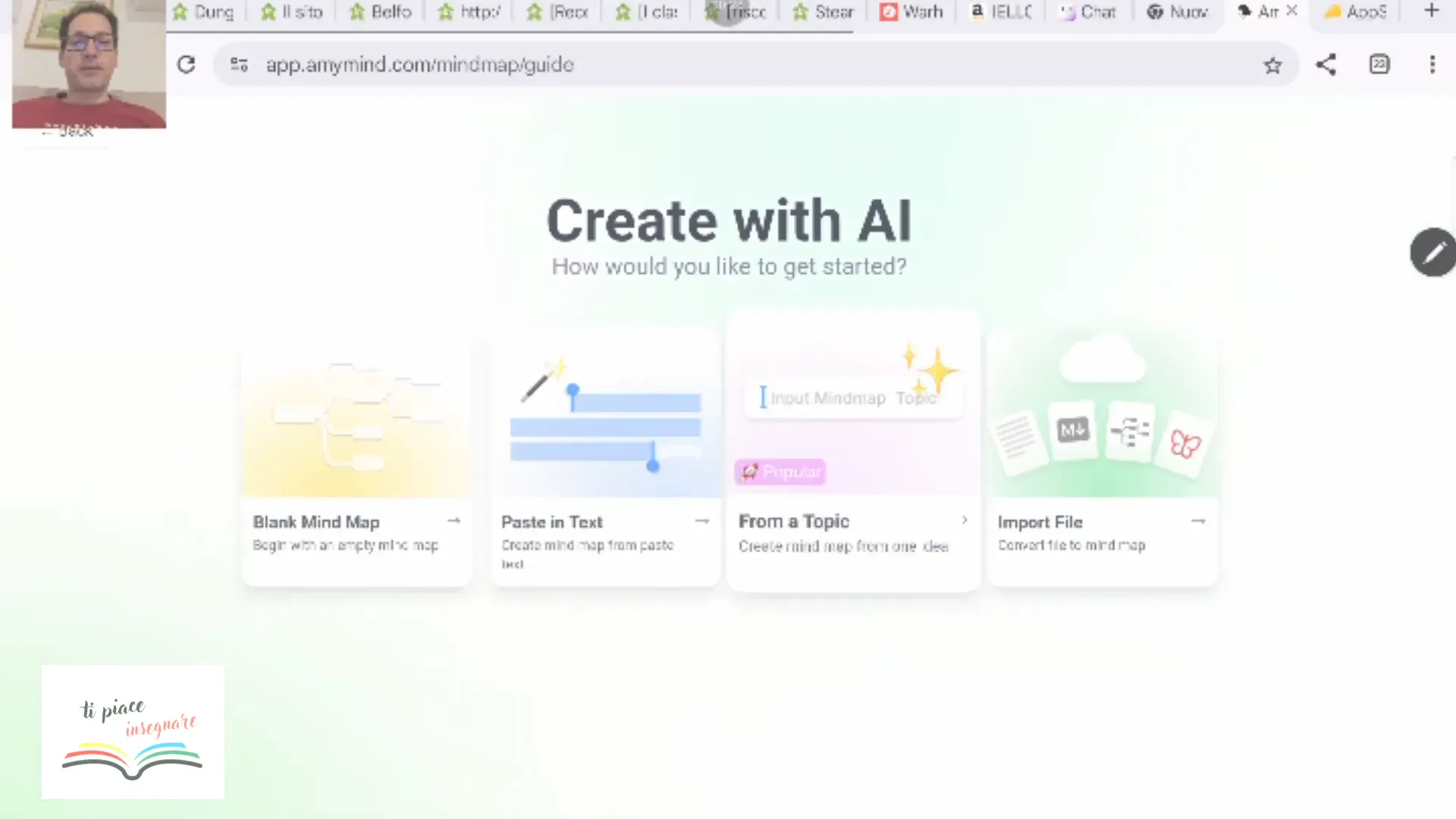This screenshot has height=819, width=1456.
Task: Click the blank mind map preview thumbnail
Action: point(357,413)
